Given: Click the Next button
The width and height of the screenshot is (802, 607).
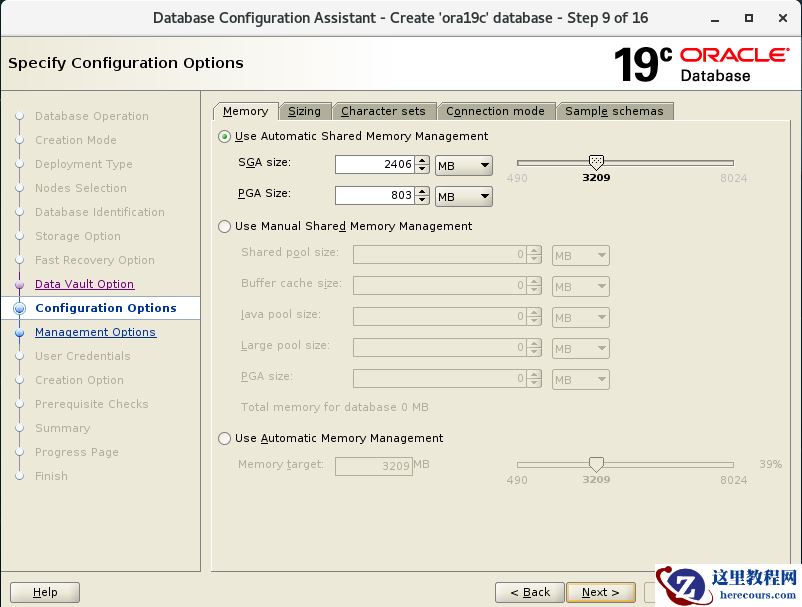Looking at the screenshot, I should point(601,592).
